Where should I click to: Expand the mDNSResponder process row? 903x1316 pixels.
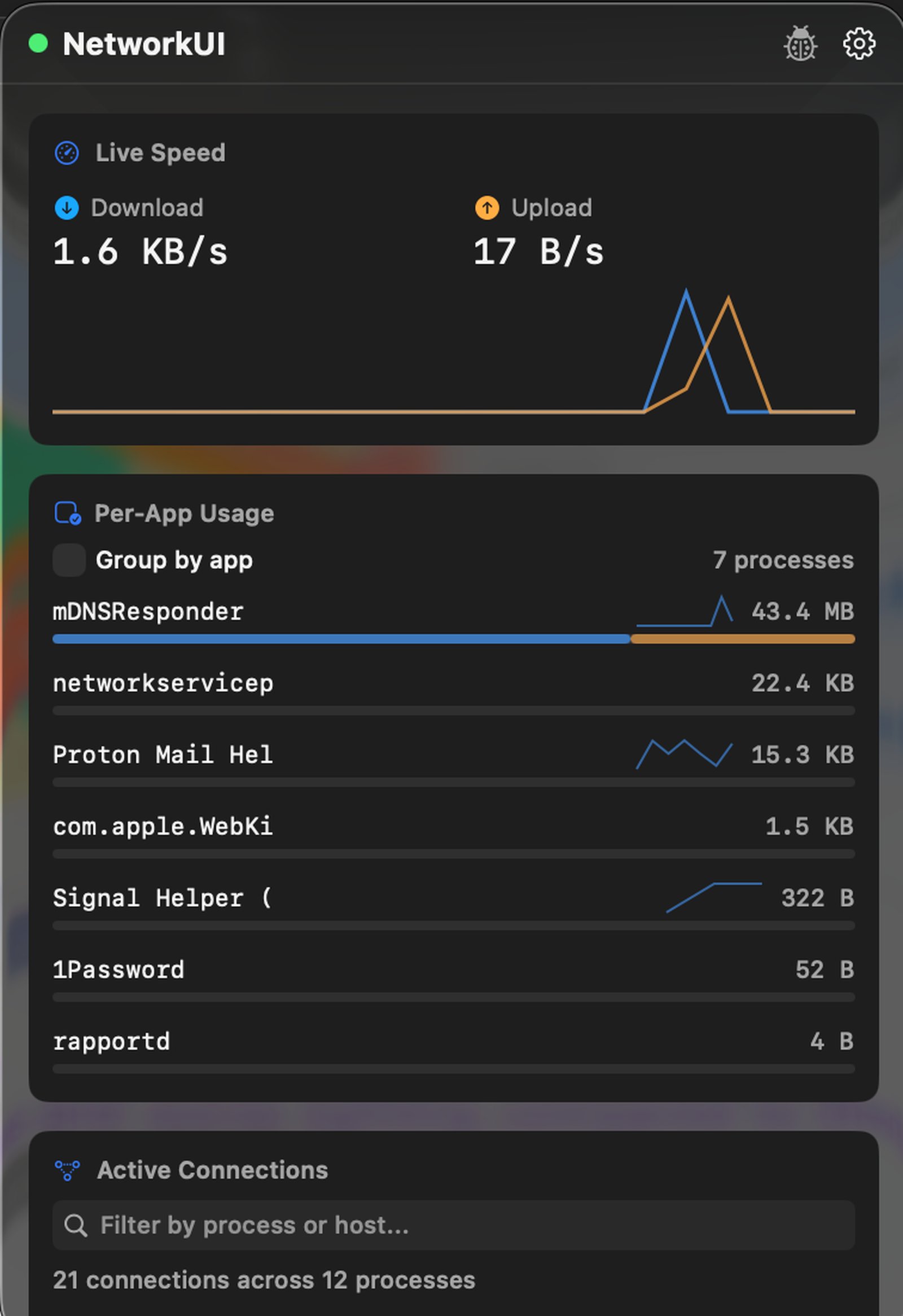click(148, 611)
